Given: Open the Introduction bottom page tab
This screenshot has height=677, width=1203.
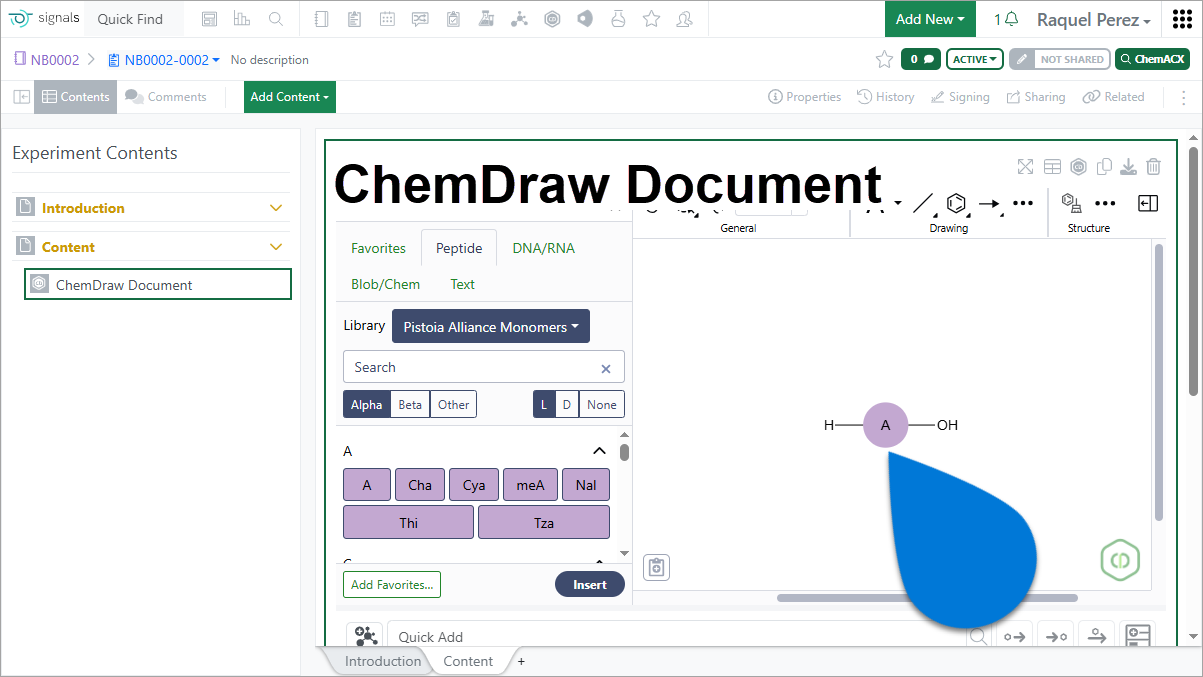Looking at the screenshot, I should (383, 661).
